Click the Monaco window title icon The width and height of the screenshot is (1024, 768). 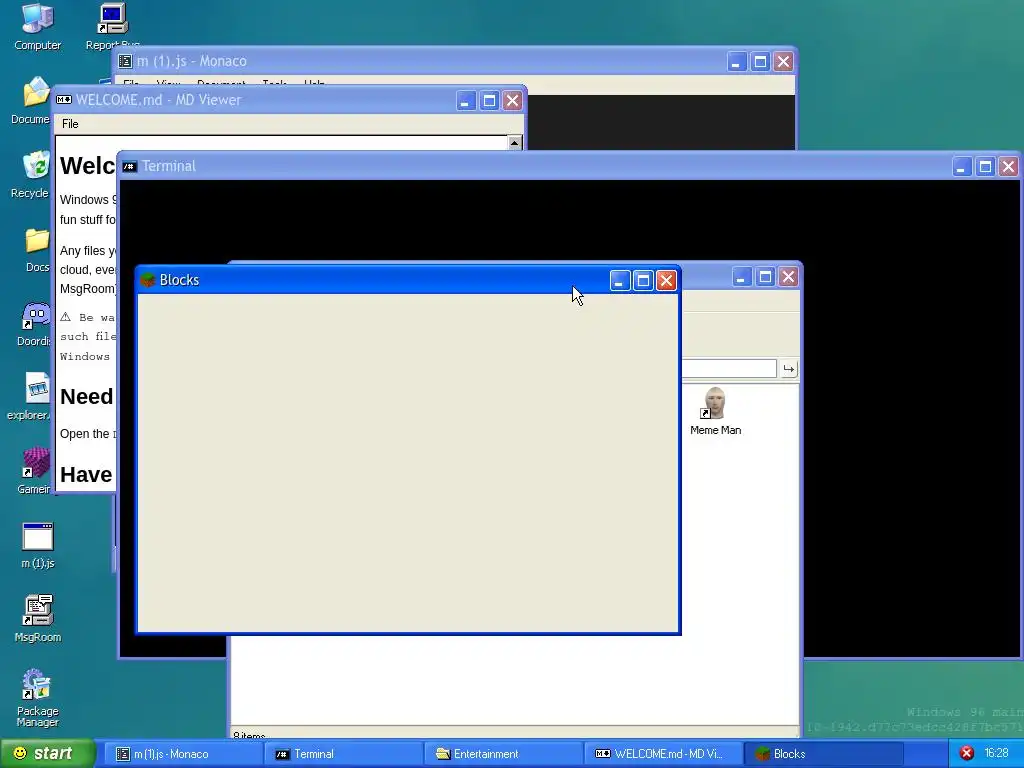click(125, 61)
